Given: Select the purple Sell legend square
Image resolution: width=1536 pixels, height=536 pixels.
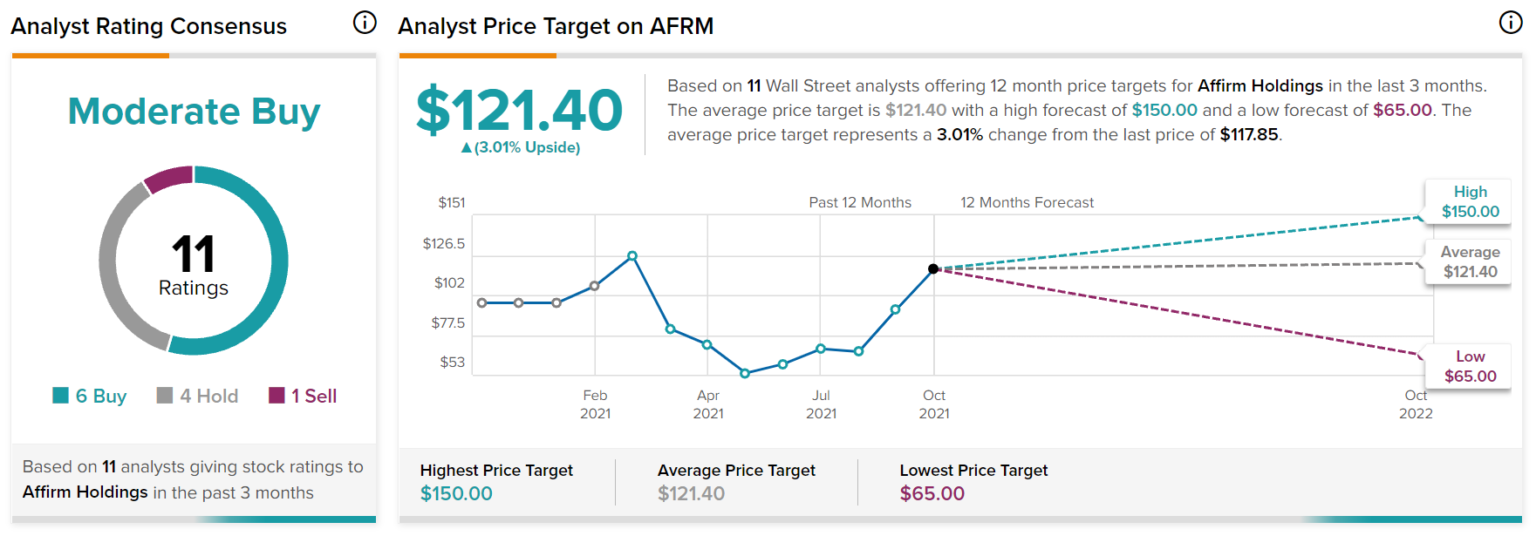Looking at the screenshot, I should click(276, 396).
